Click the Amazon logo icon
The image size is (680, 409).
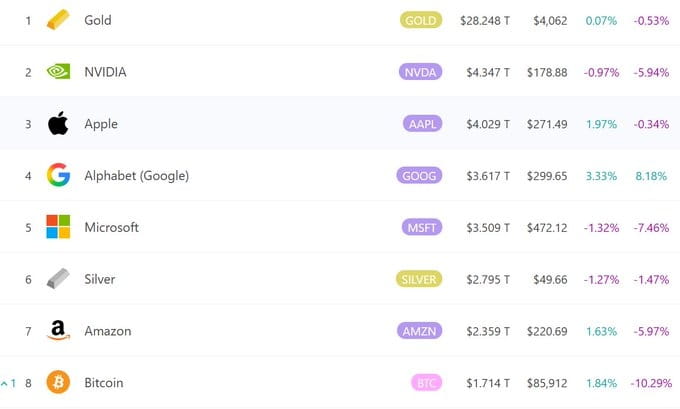point(58,331)
